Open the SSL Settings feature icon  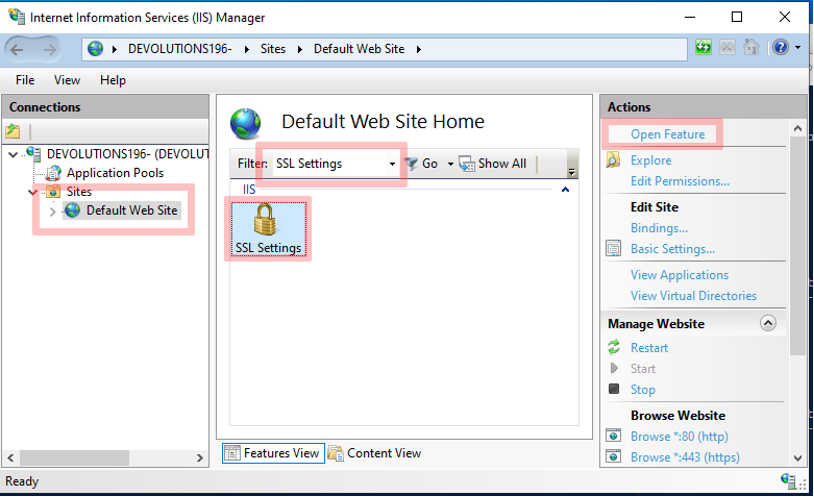click(268, 229)
